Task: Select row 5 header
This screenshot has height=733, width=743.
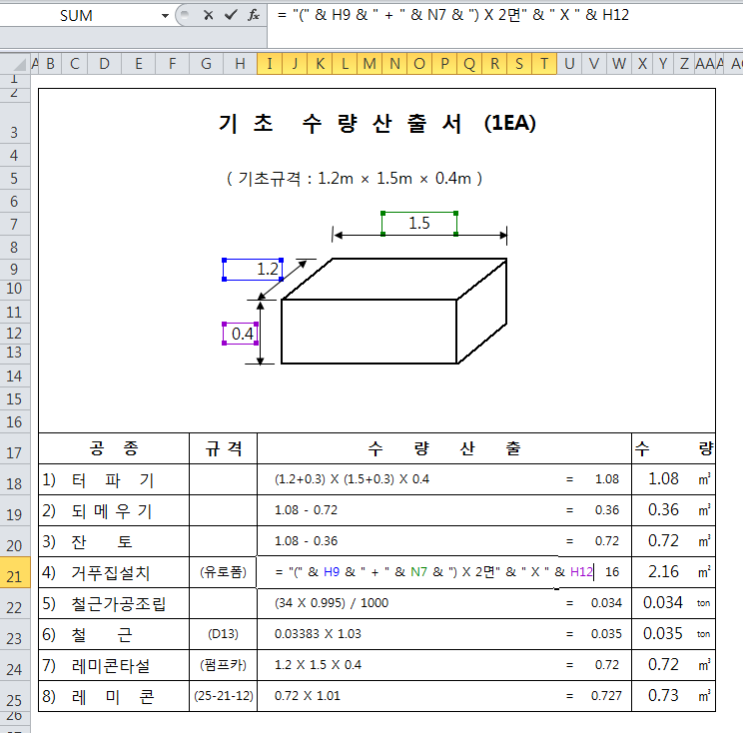Action: [15, 179]
